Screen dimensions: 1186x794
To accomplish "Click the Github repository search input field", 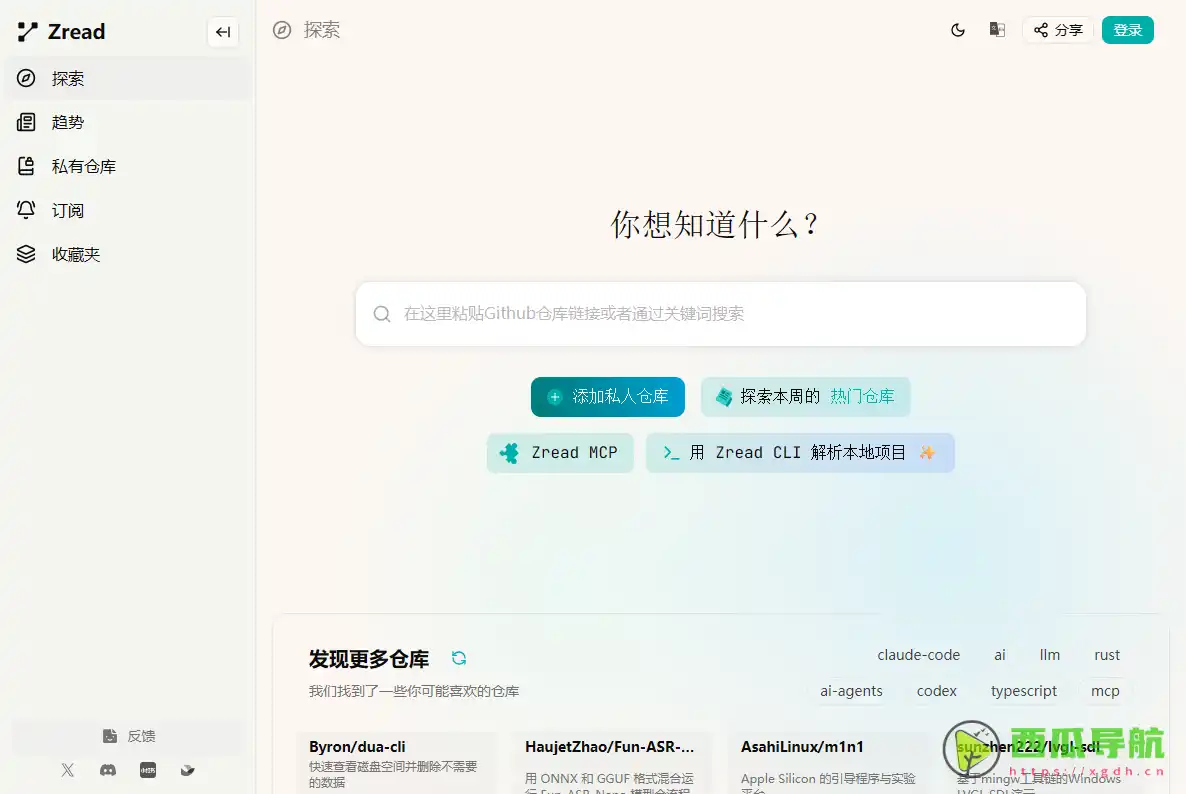I will 721,314.
